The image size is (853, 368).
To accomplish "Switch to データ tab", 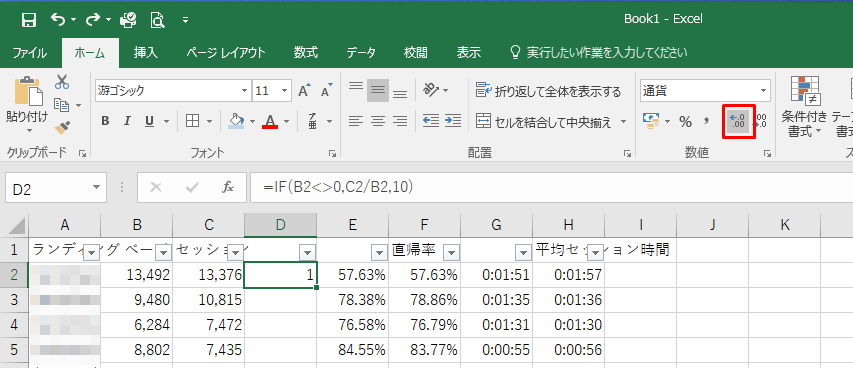I will point(361,53).
